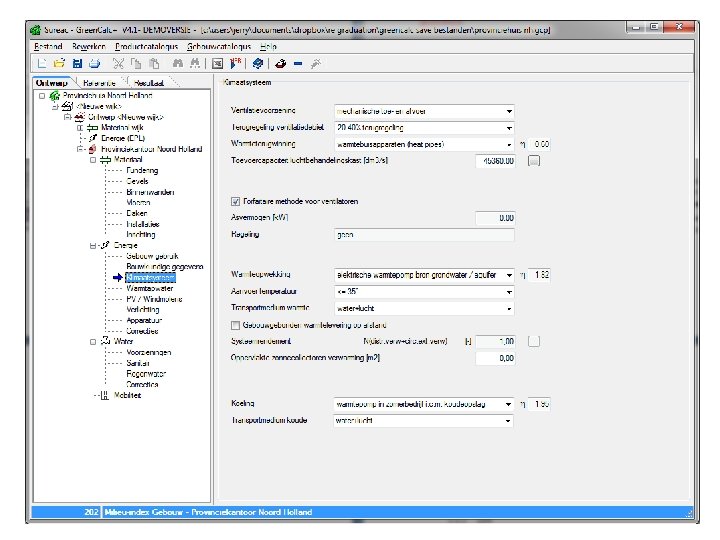Click the new file toolbar icon
Image resolution: width=720 pixels, height=540 pixels.
42,64
